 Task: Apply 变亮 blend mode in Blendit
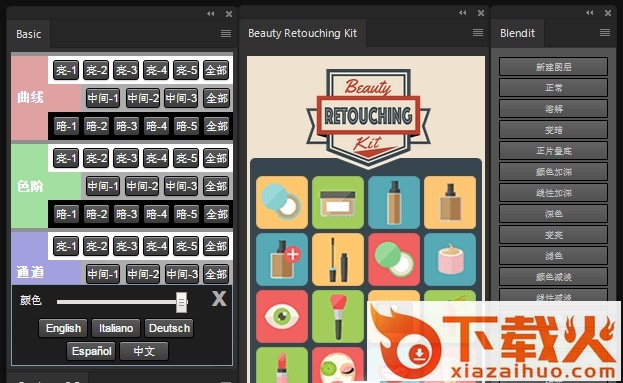click(553, 235)
